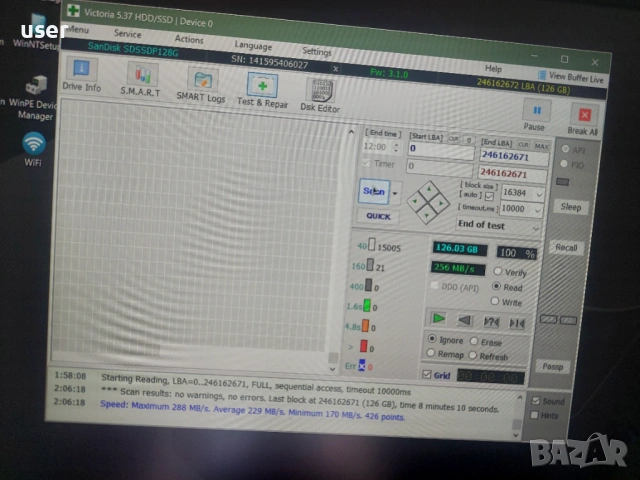Select the Remap radio option
This screenshot has width=640, height=480.
coord(431,352)
